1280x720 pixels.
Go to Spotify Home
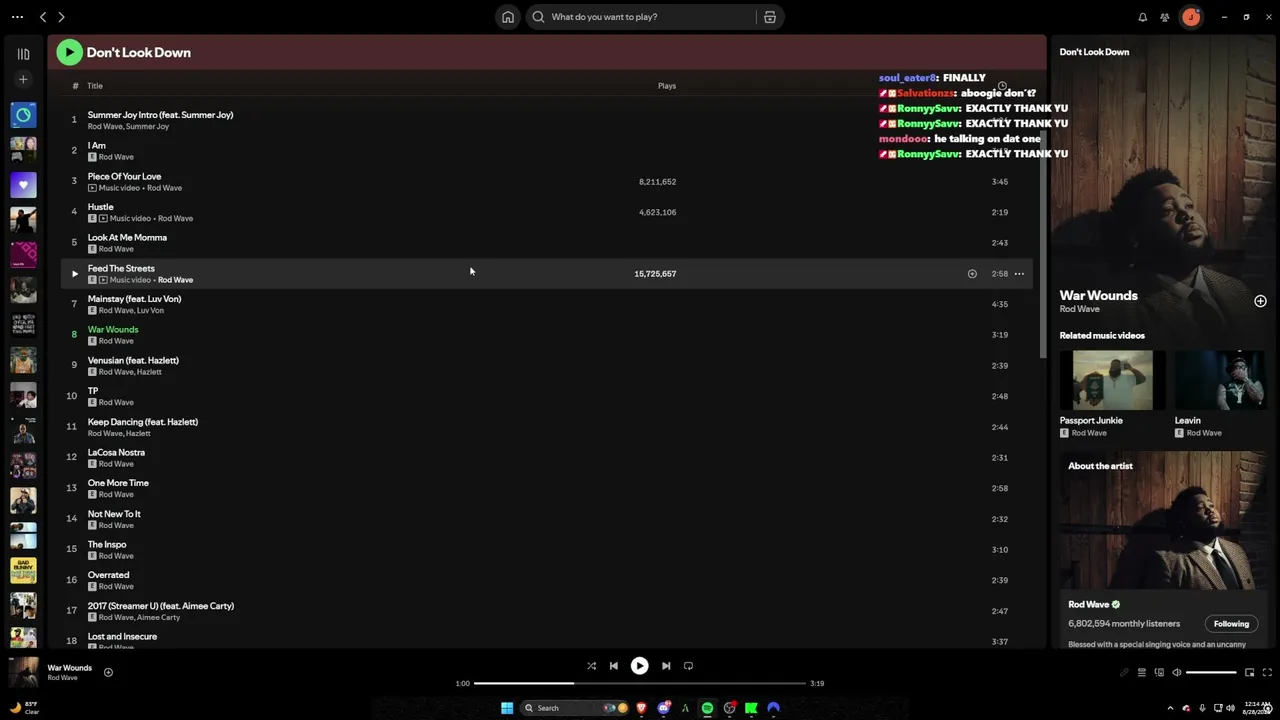[508, 17]
